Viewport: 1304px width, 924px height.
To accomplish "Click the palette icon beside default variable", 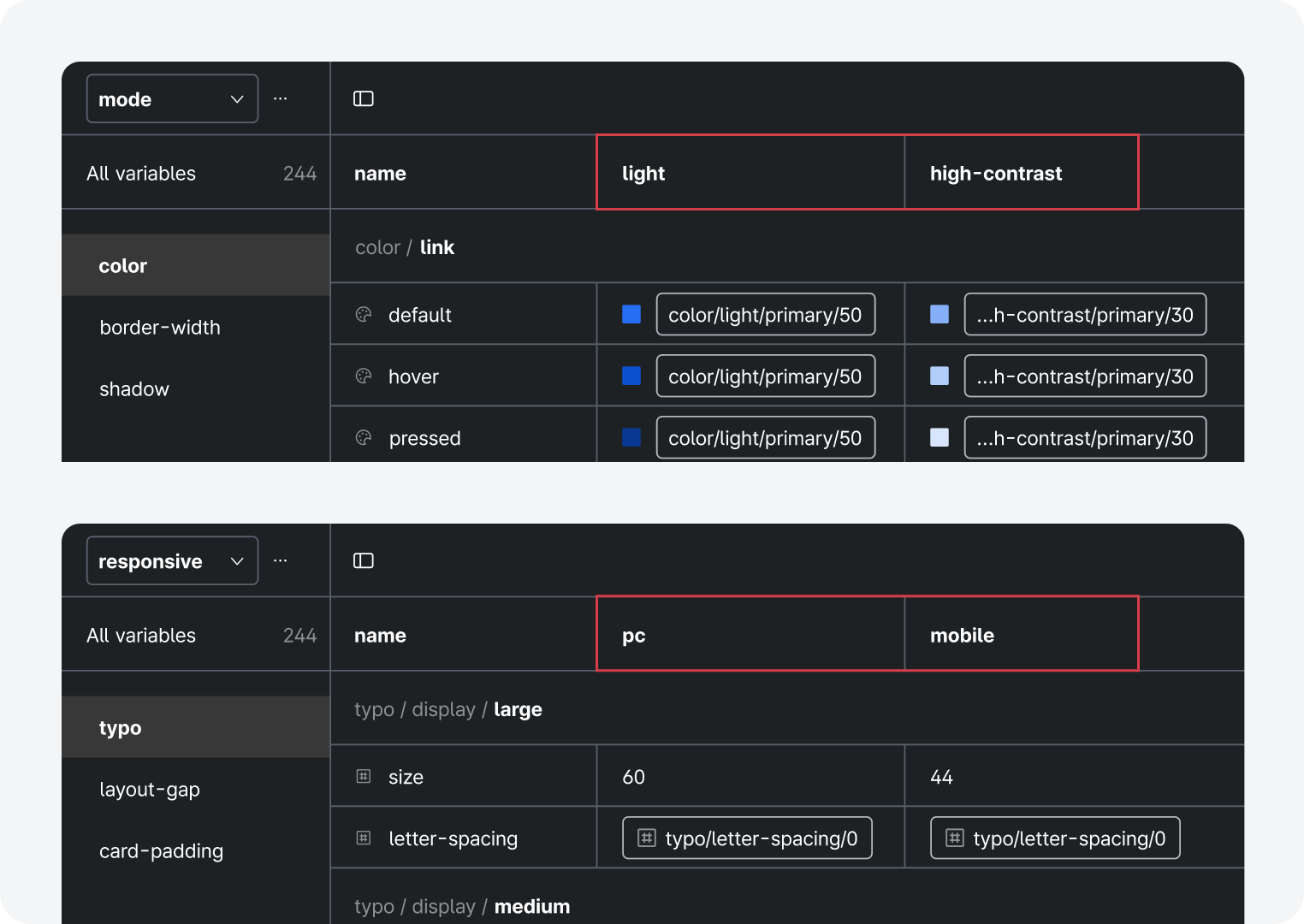I will pyautogui.click(x=364, y=315).
